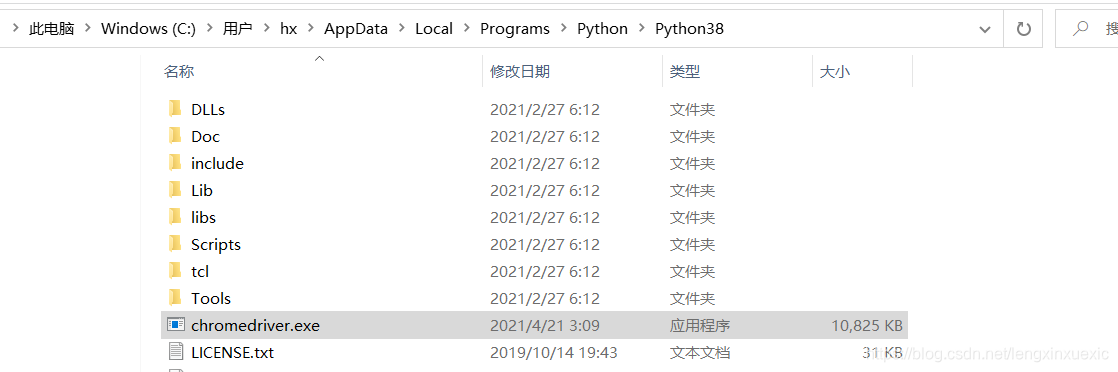1118x372 pixels.
Task: Click the DLLs folder icon
Action: click(175, 109)
